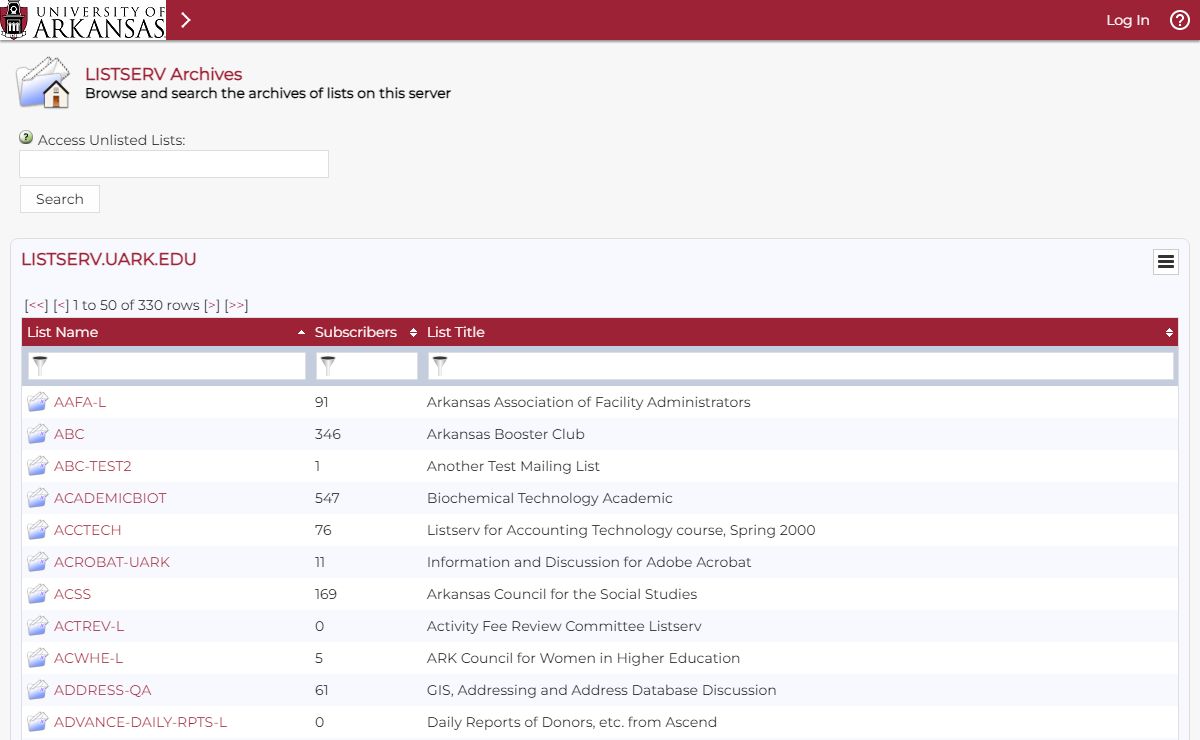This screenshot has width=1200, height=740.
Task: Click the archive icon beside ADDRESS-QA
Action: (x=38, y=690)
